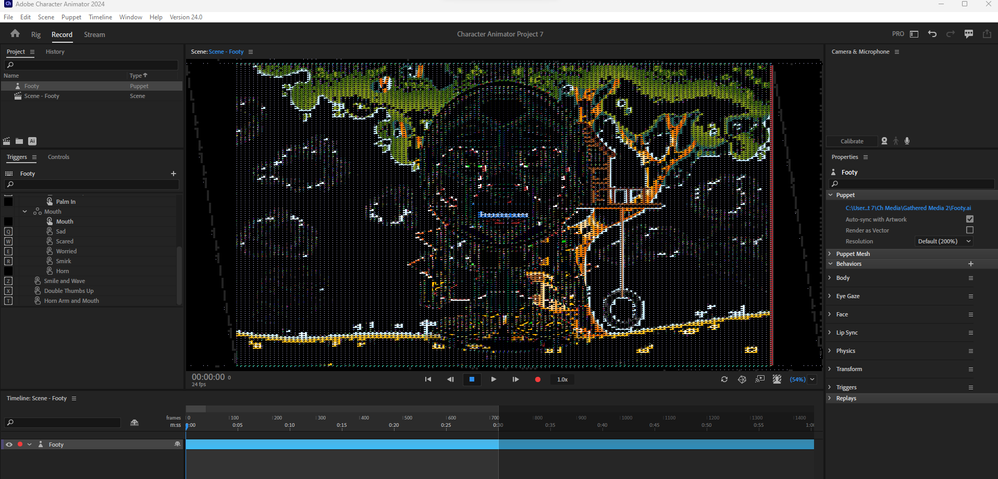This screenshot has height=479, width=998.
Task: Open the feedback chat bubble icon
Action: click(969, 34)
